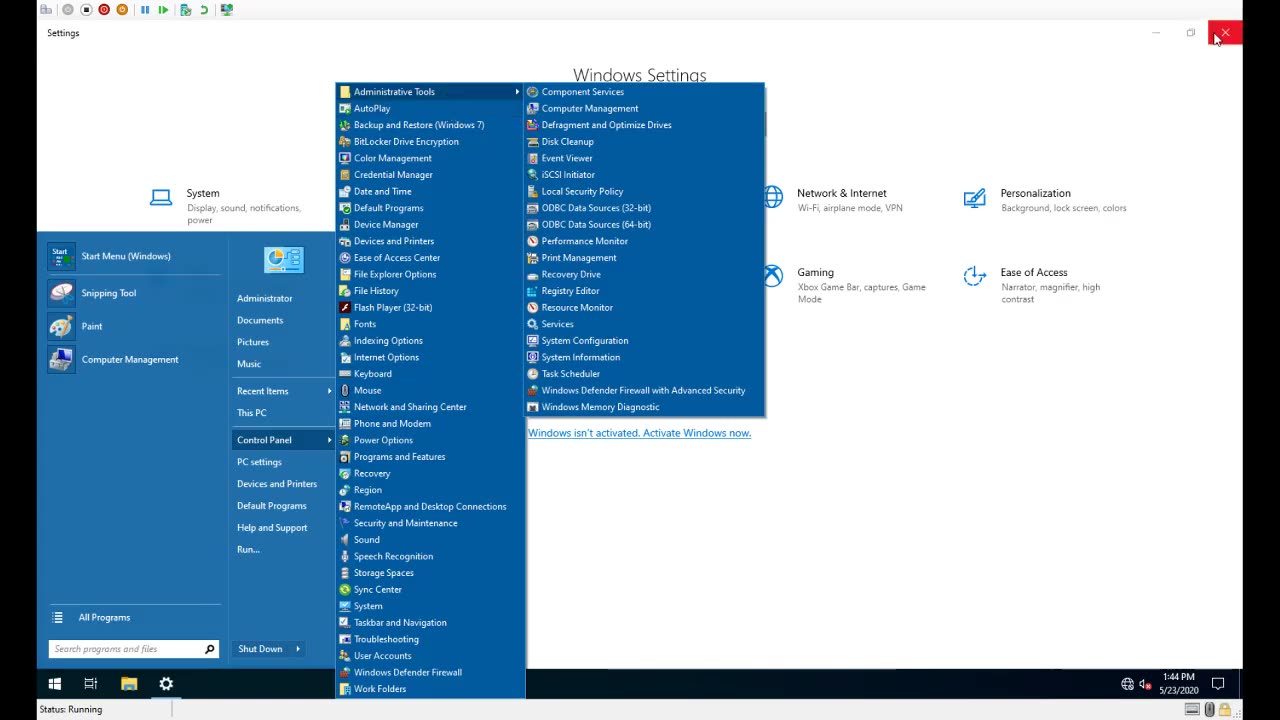Click the clock showing 1:44 PM
The width and height of the screenshot is (1280, 720).
click(1178, 677)
